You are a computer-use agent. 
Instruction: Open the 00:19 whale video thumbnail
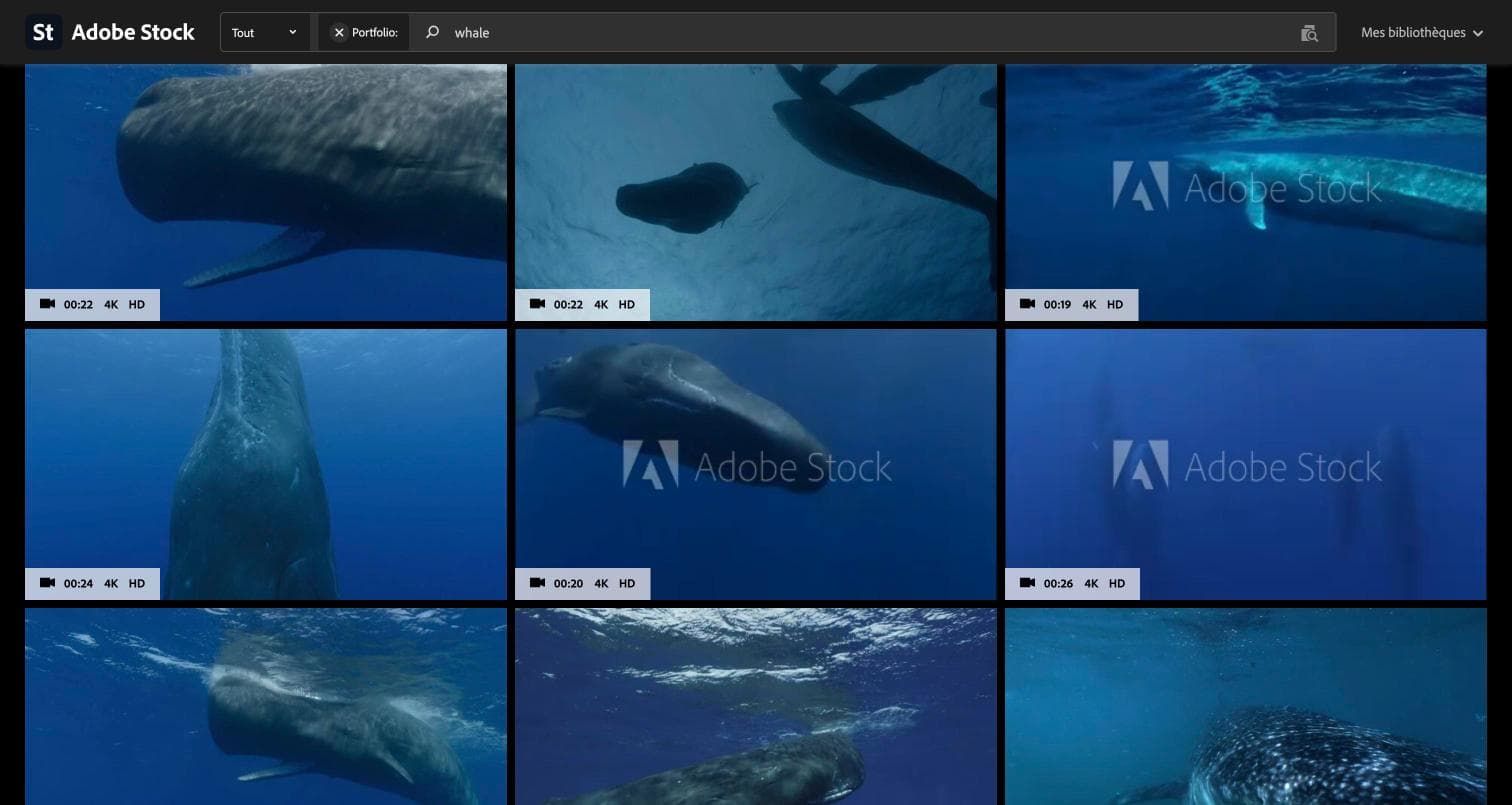click(x=1246, y=192)
